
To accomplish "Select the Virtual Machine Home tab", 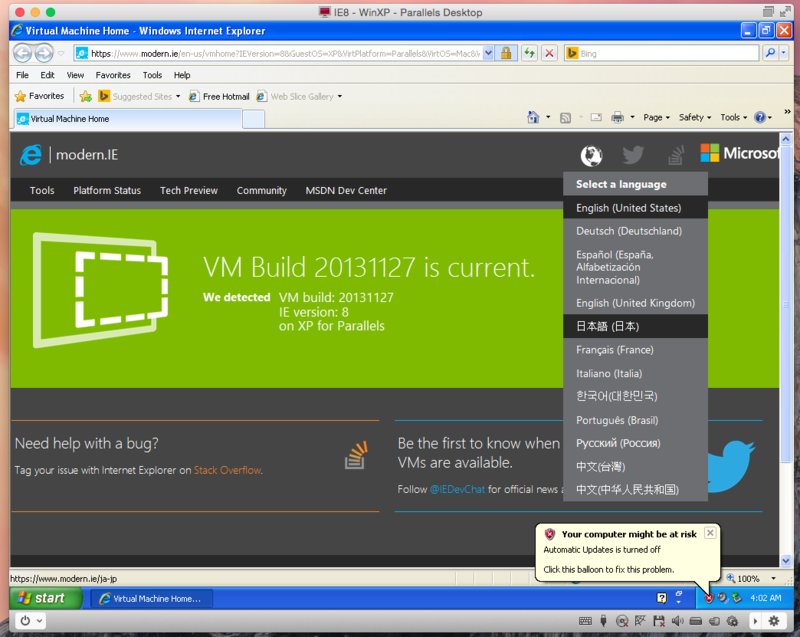I will (x=128, y=119).
